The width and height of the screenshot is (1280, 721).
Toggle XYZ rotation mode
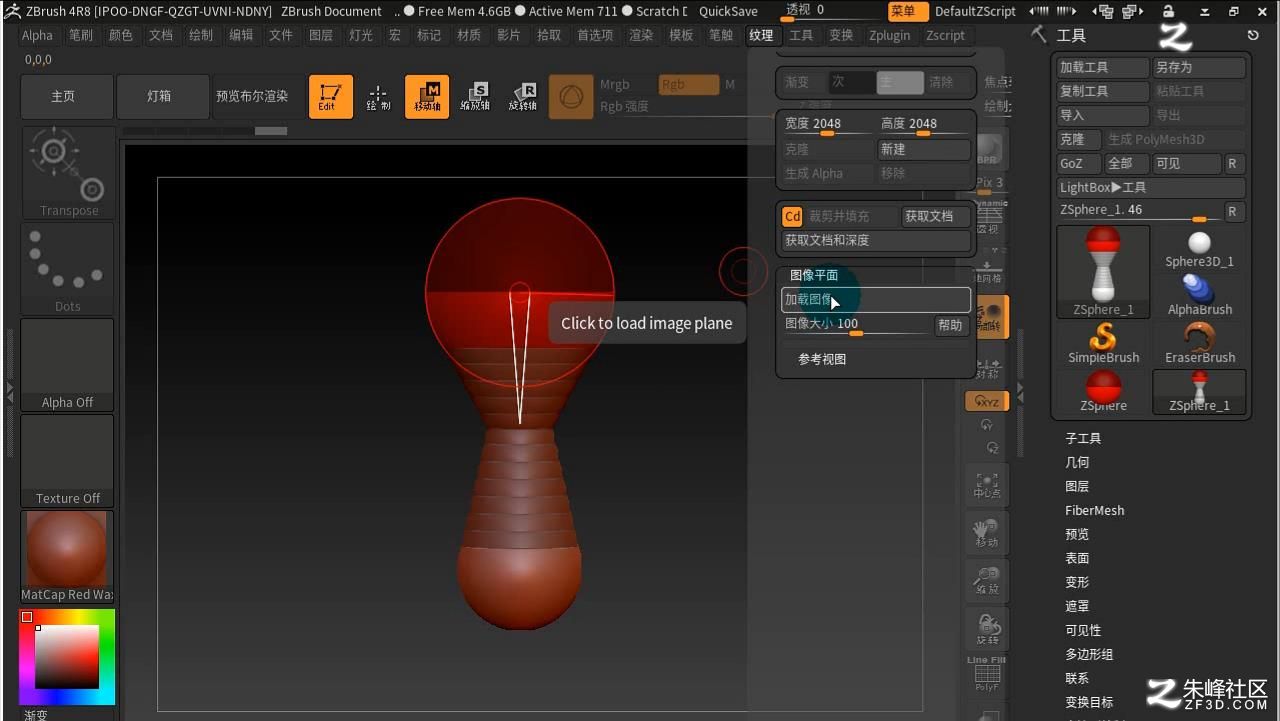pyautogui.click(x=987, y=401)
